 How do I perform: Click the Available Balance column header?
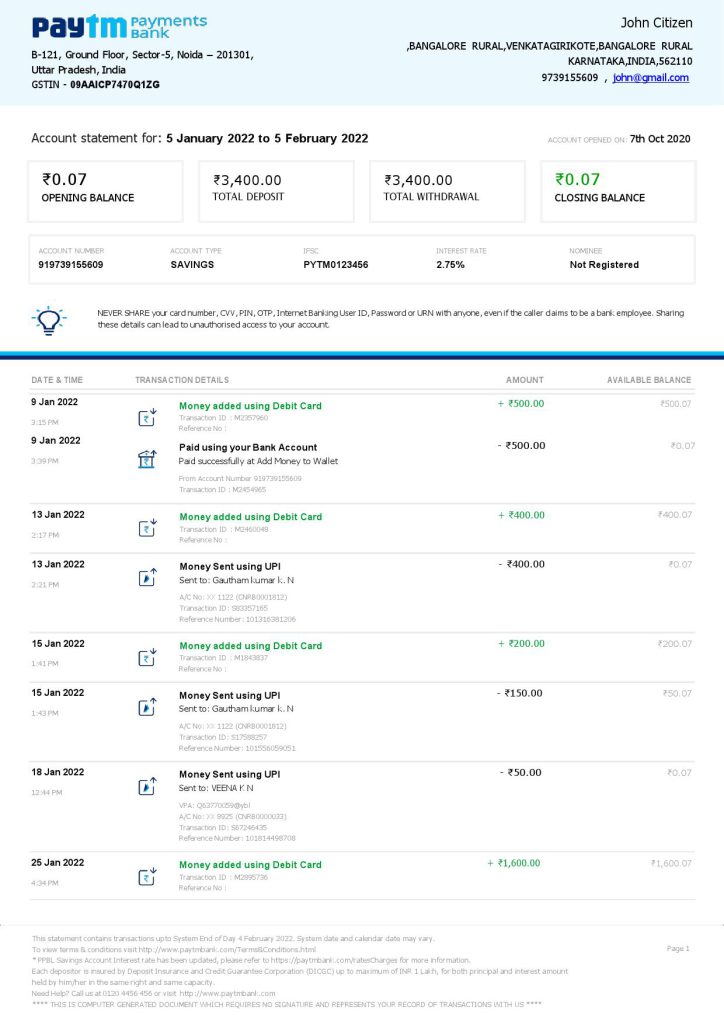(x=648, y=380)
